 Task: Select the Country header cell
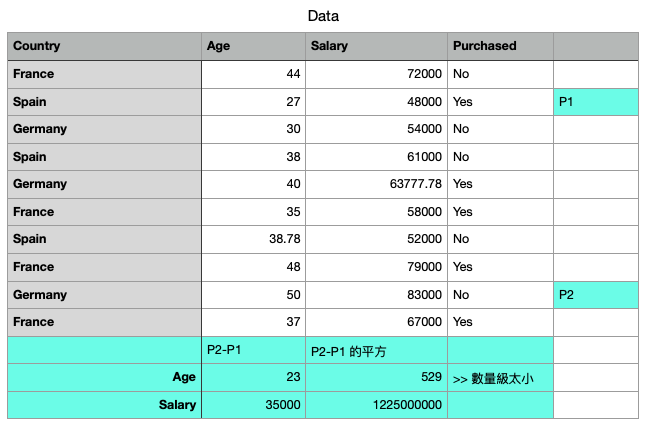(104, 46)
